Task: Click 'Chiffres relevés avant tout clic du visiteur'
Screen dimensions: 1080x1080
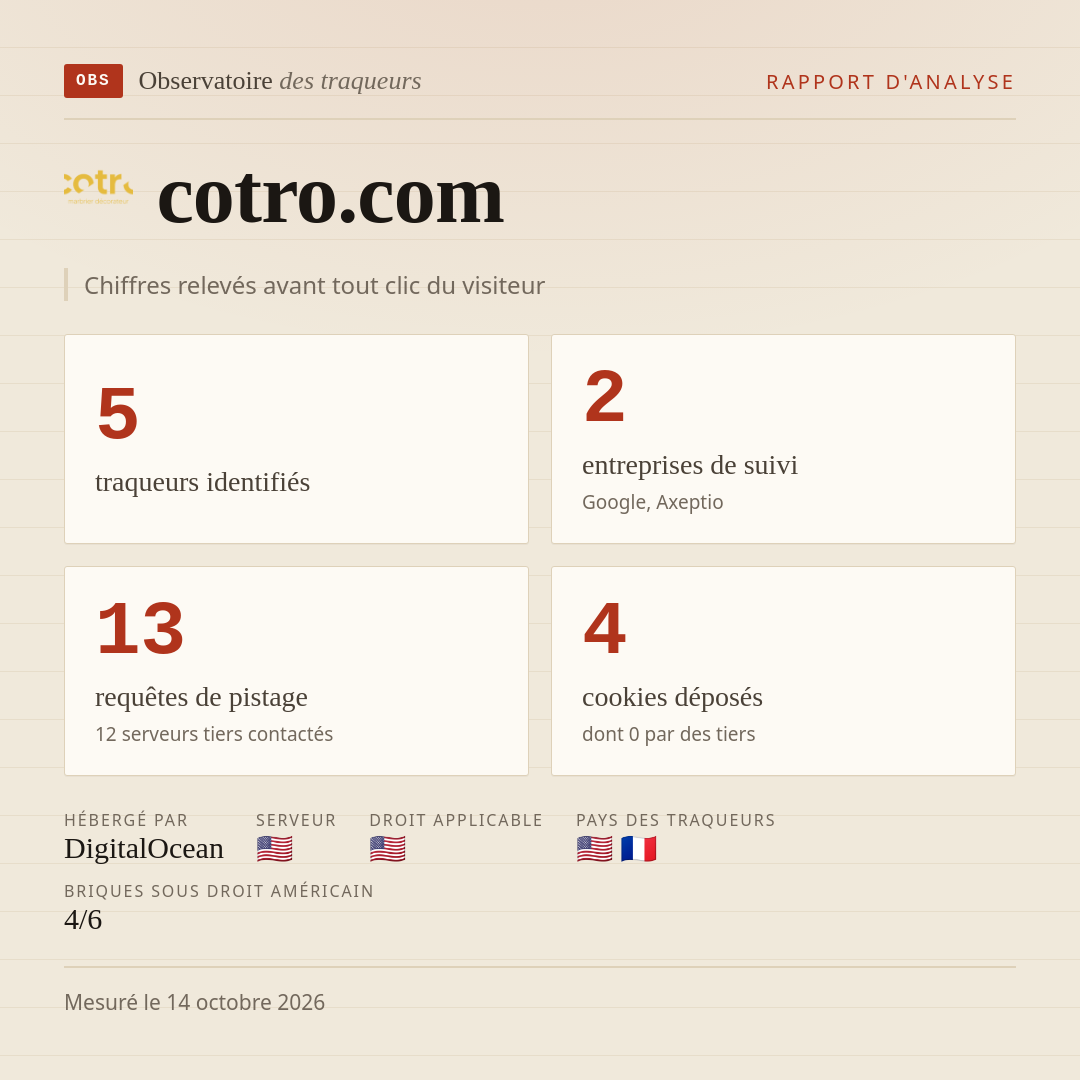Action: (x=314, y=285)
